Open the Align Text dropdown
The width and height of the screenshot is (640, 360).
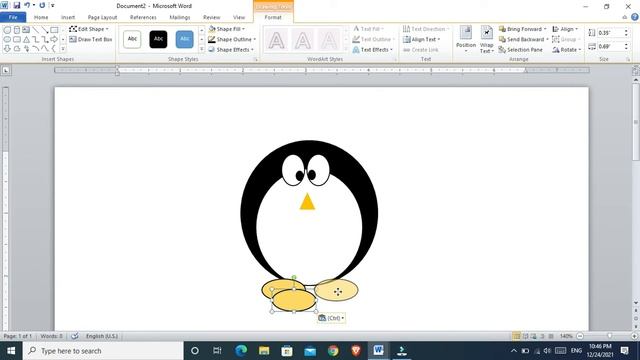click(422, 39)
